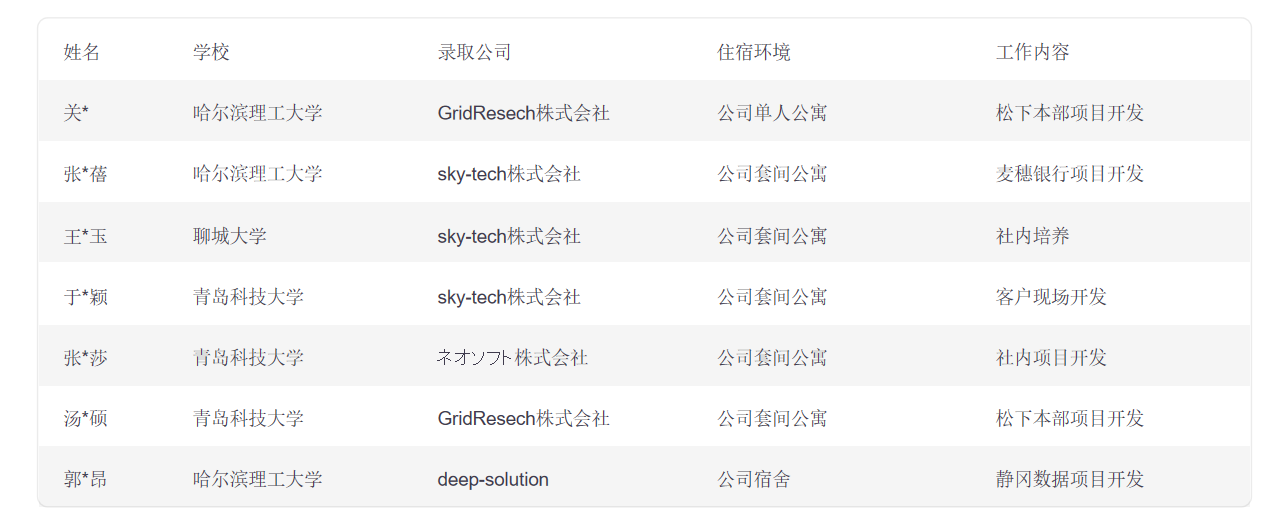Click the 姓名 column header
This screenshot has height=518, width=1263.
(82, 52)
